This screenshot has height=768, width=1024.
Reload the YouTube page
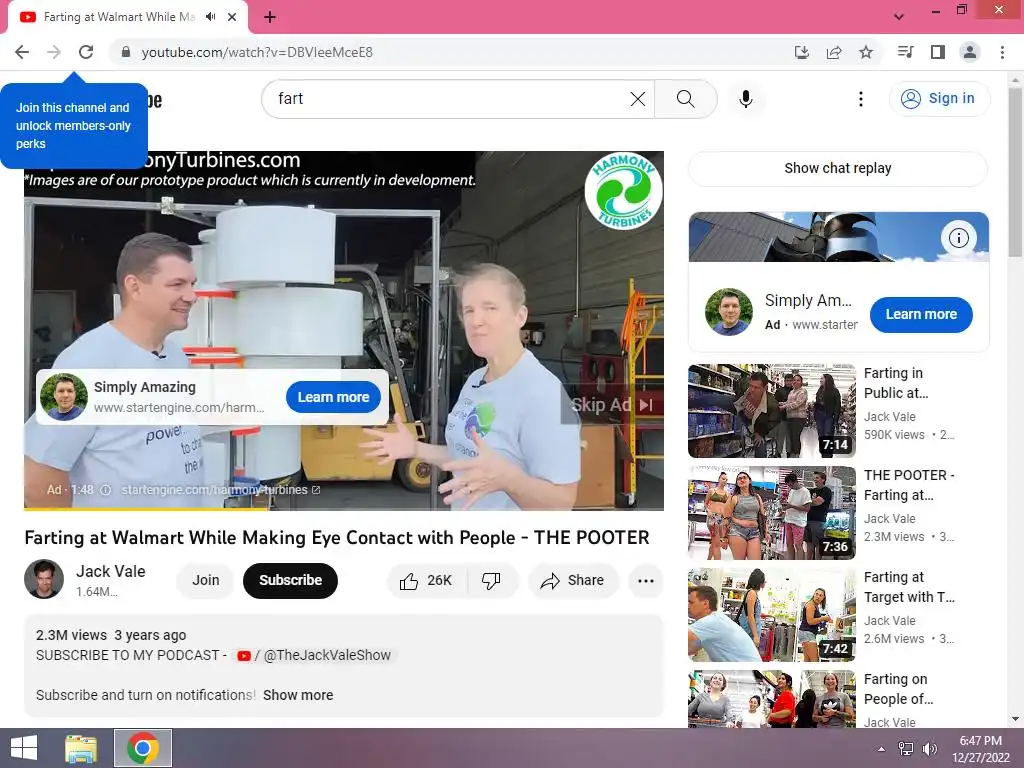pos(86,52)
